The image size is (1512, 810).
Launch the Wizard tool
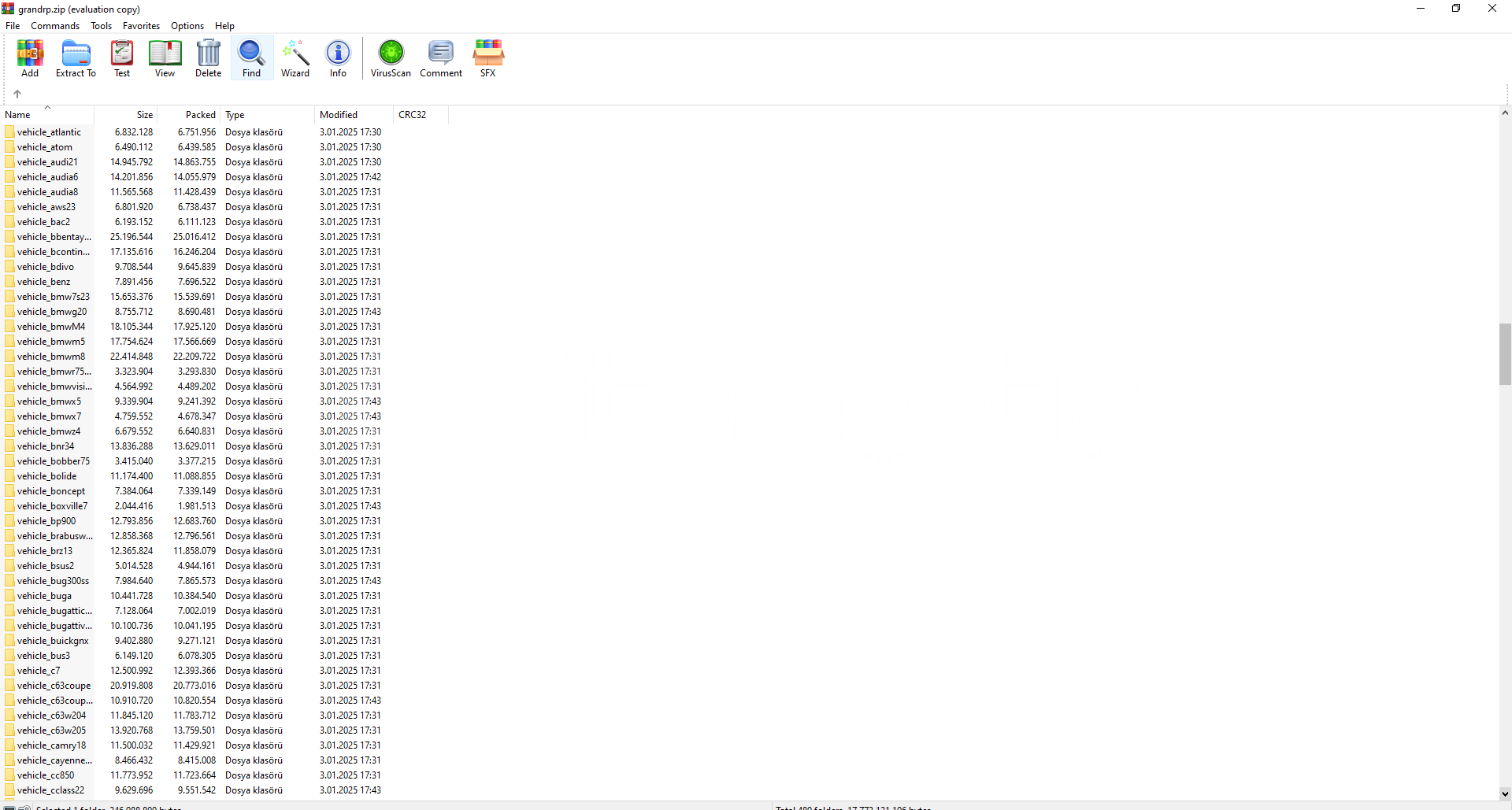point(295,58)
